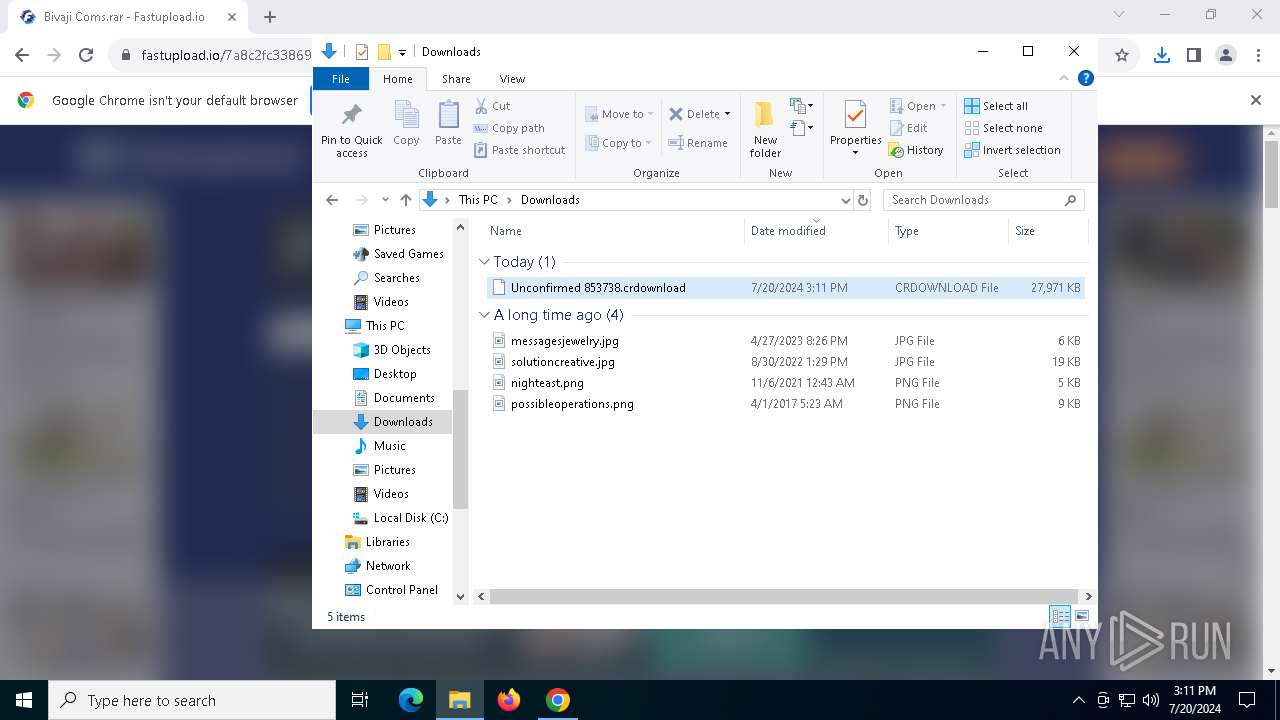Image resolution: width=1280 pixels, height=720 pixels.
Task: Click Cut in Clipboard group
Action: (493, 106)
